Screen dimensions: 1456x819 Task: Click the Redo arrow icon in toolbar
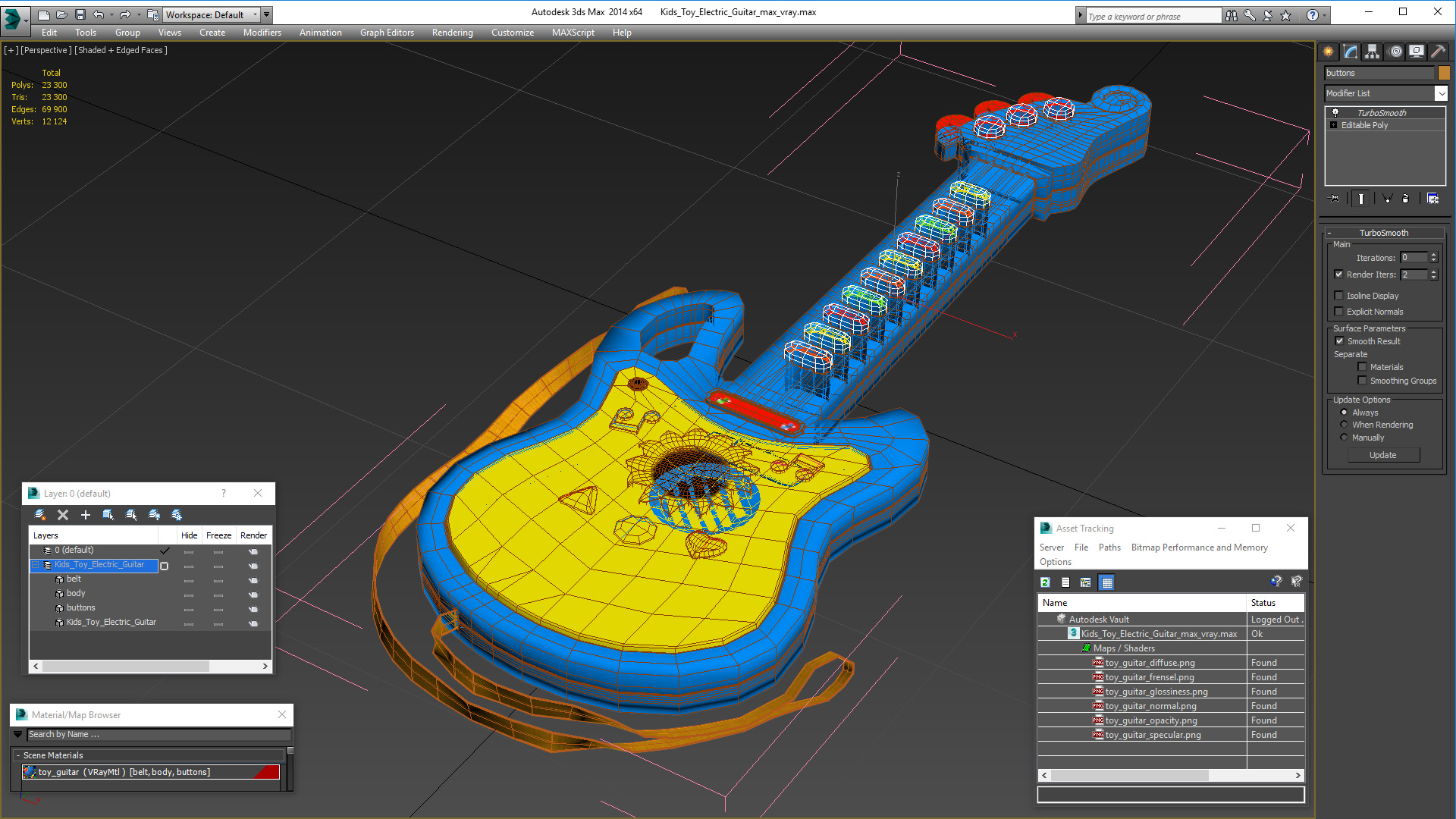pos(124,14)
